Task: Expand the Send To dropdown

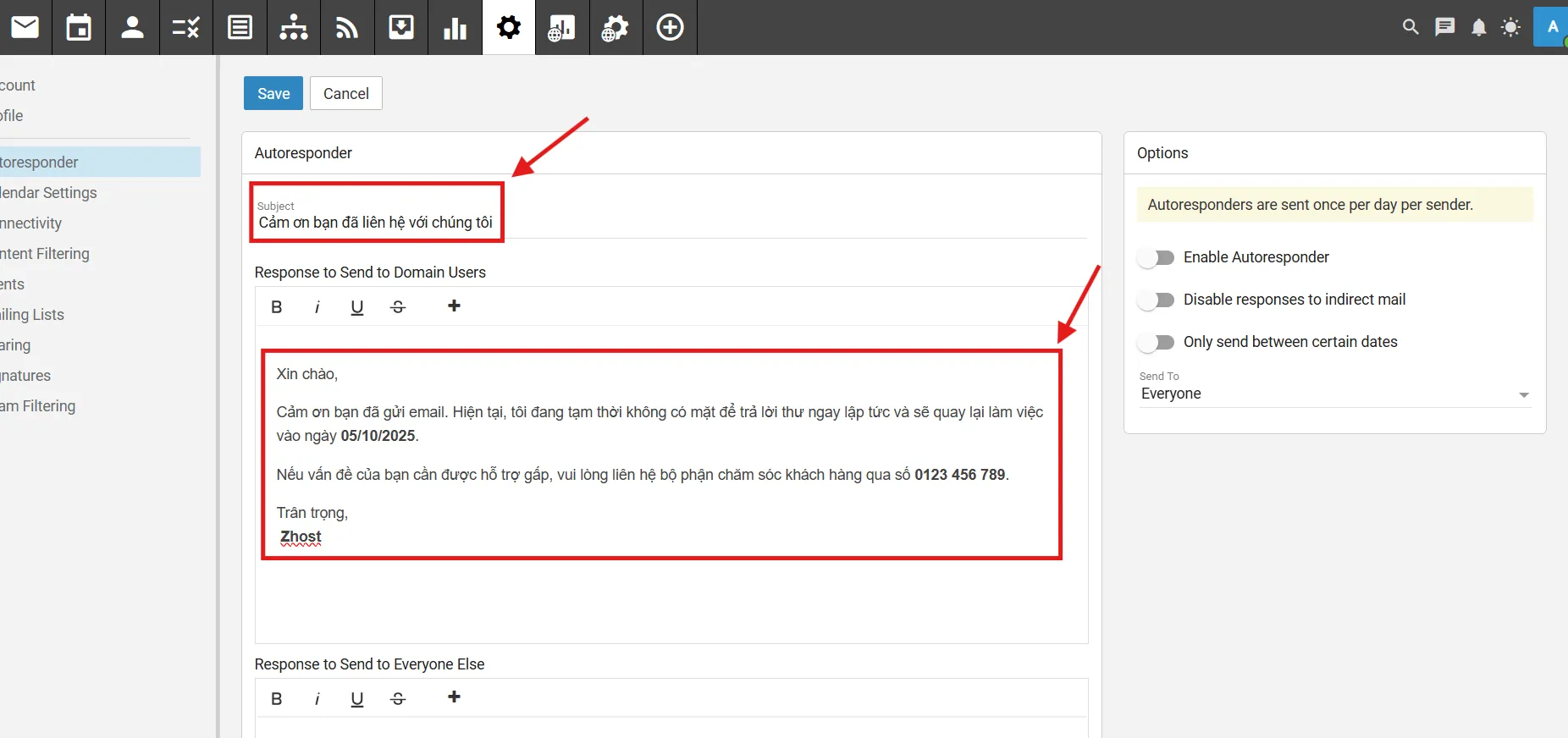Action: point(1334,394)
